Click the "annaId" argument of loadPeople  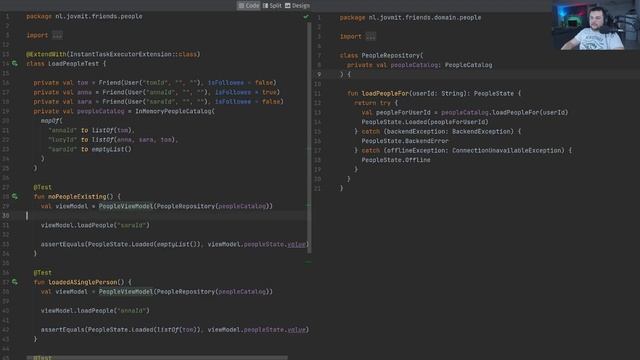pyautogui.click(x=131, y=311)
